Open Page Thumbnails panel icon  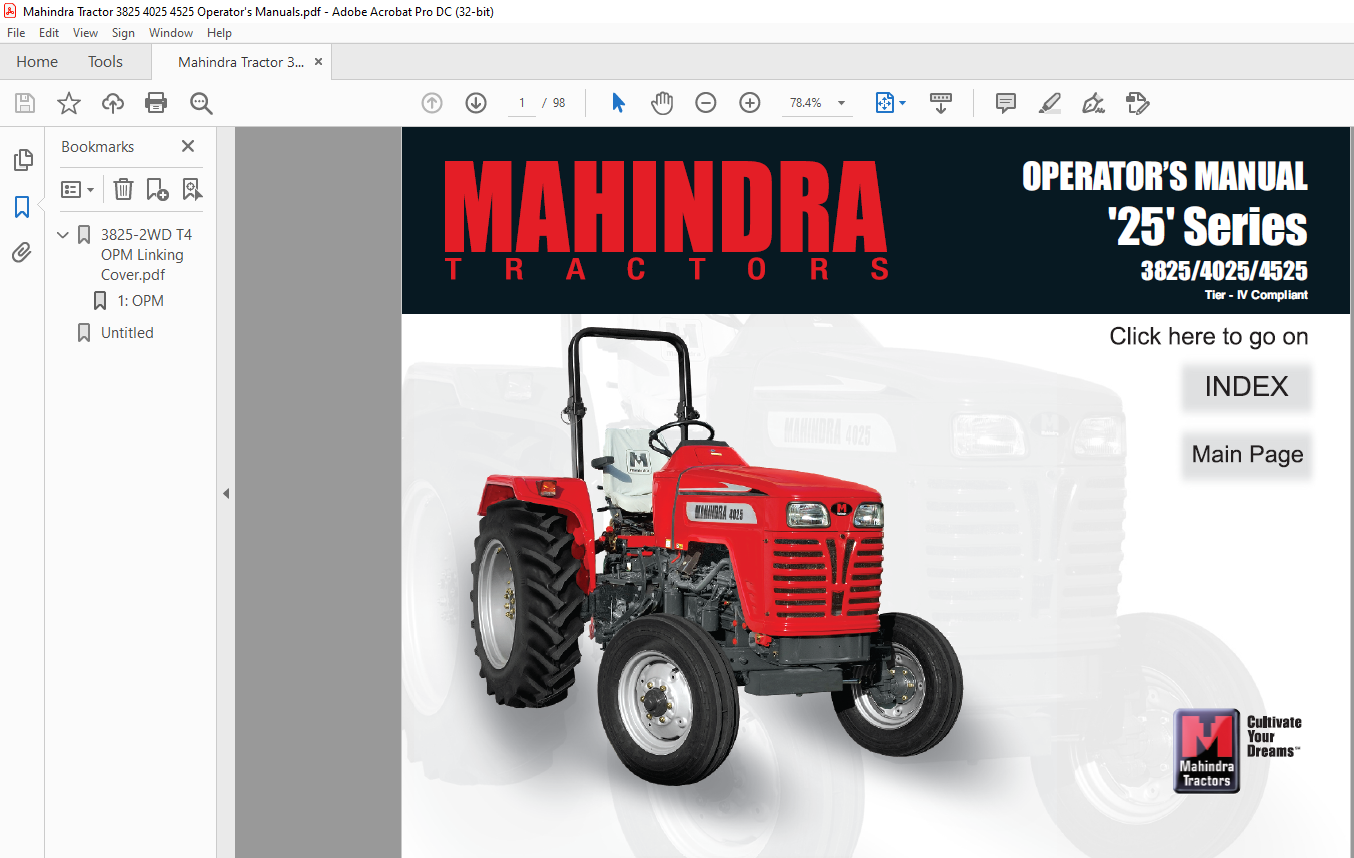(22, 160)
